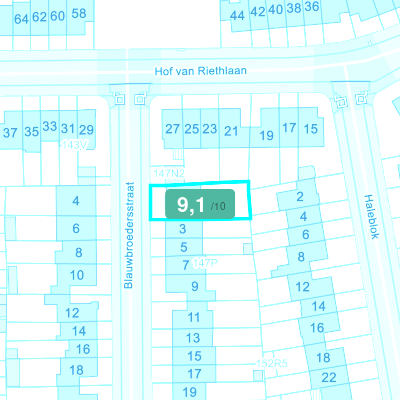Click house number 19 near Hof van Riethlaan
Screen dimensions: 400x400
click(266, 135)
